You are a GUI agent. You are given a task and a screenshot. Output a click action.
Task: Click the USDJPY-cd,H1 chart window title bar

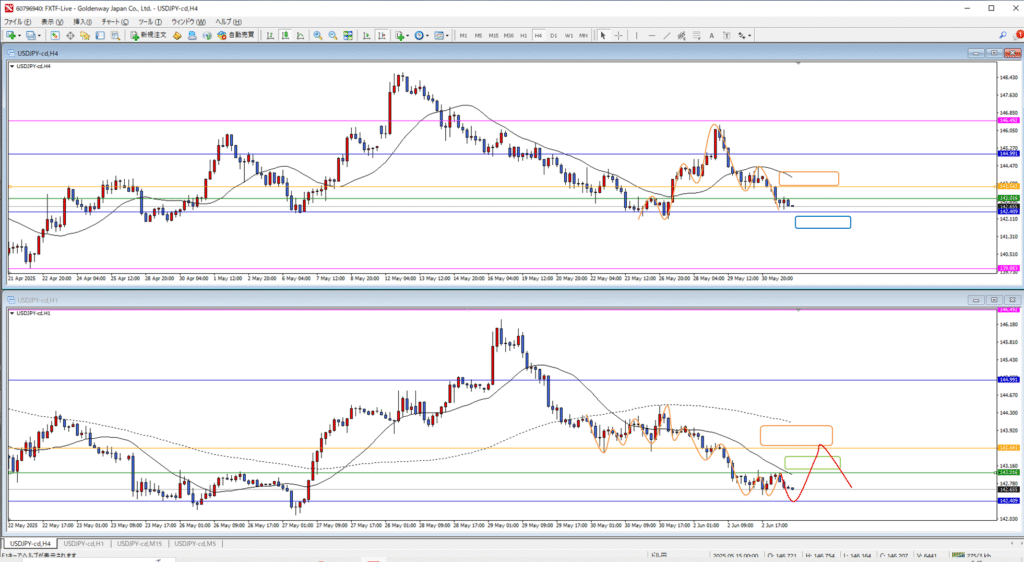point(500,300)
